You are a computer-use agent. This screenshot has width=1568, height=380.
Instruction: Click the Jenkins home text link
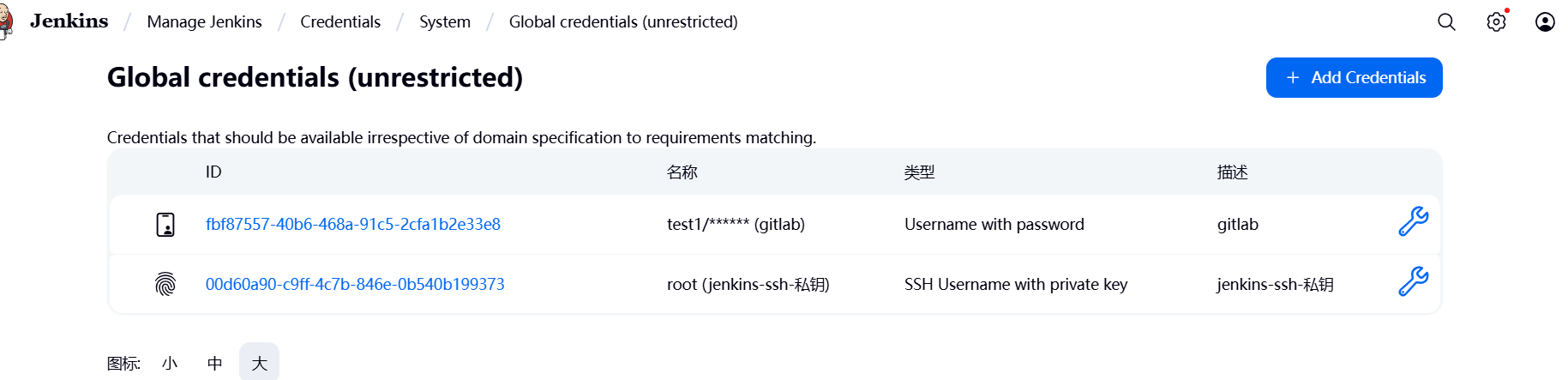69,21
